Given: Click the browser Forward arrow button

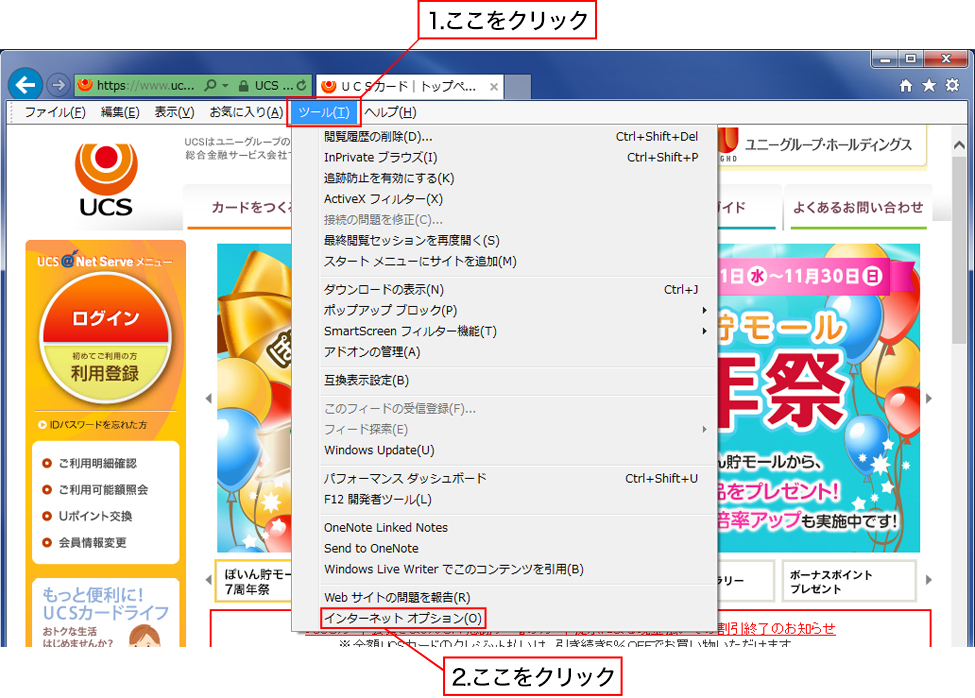Looking at the screenshot, I should click(x=58, y=85).
